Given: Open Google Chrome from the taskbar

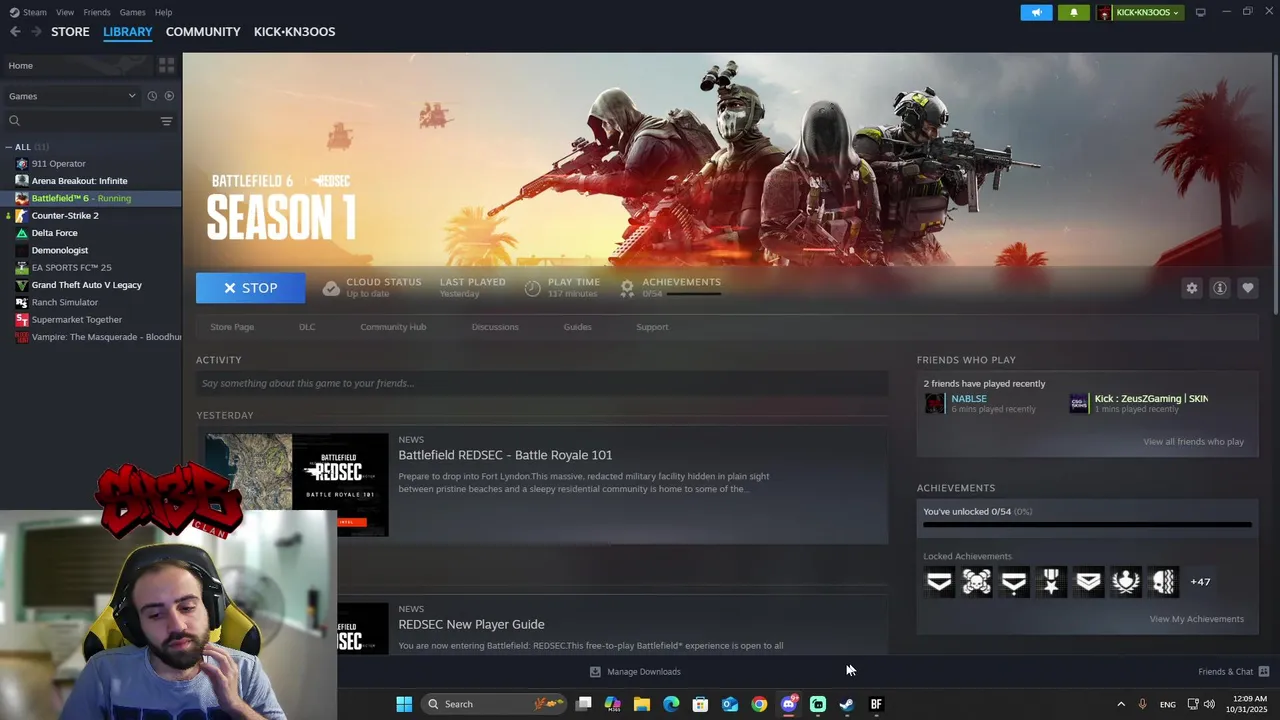Looking at the screenshot, I should click(759, 704).
